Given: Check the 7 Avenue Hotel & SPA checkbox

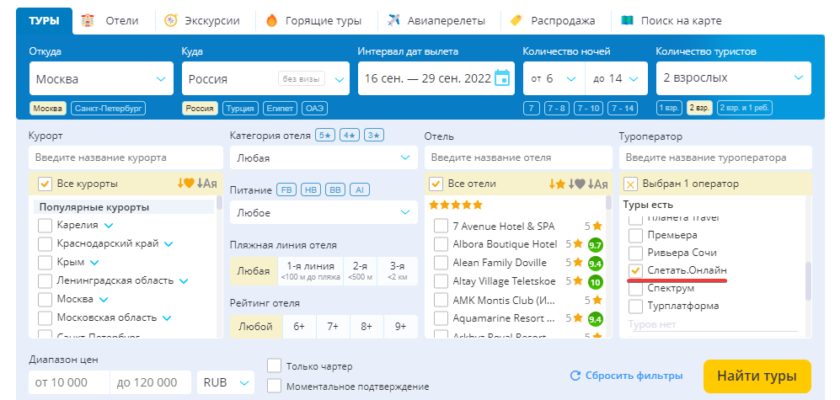Looking at the screenshot, I should click(x=440, y=226).
